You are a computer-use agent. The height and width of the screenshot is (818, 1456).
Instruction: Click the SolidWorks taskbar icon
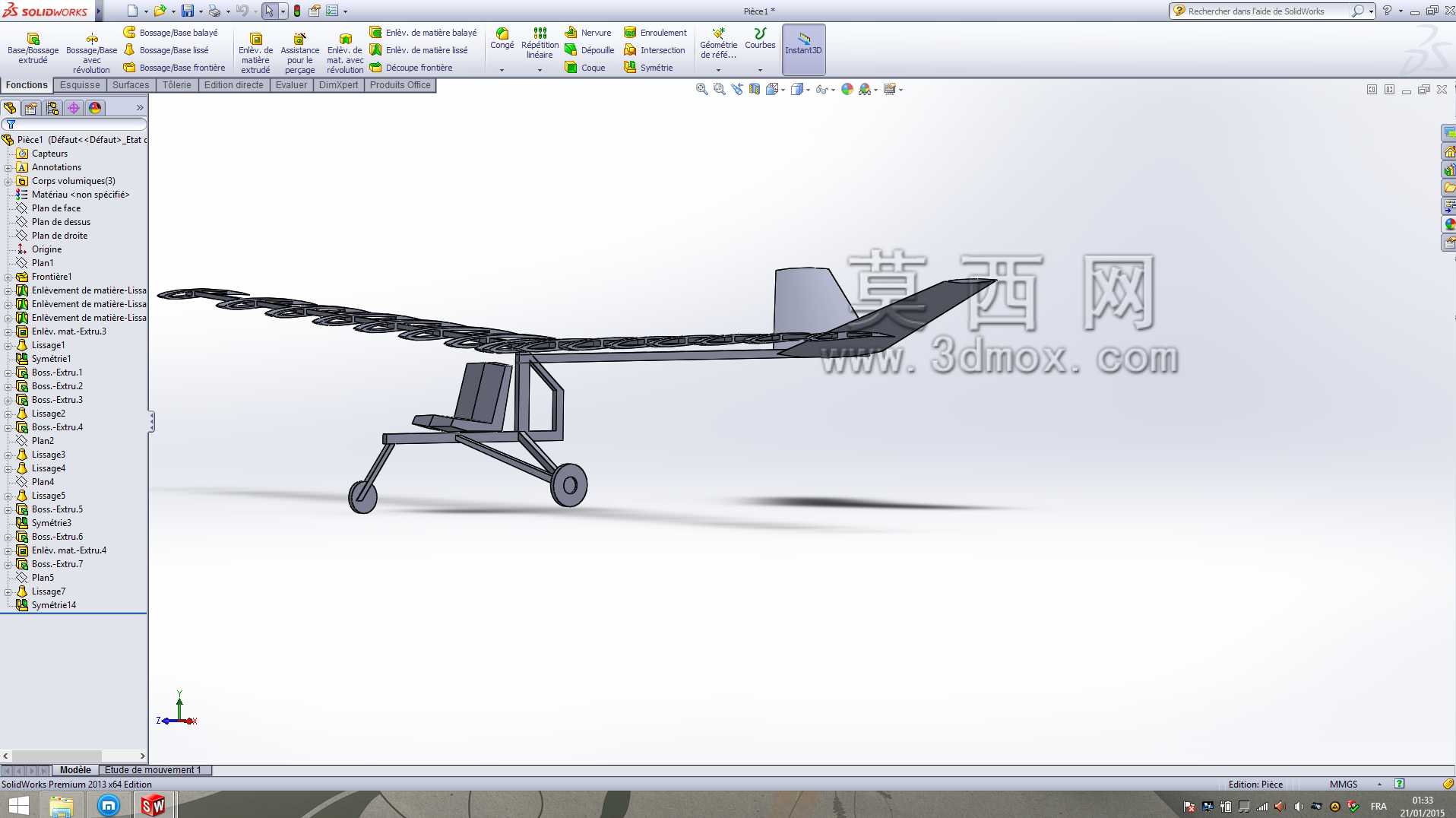point(154,805)
